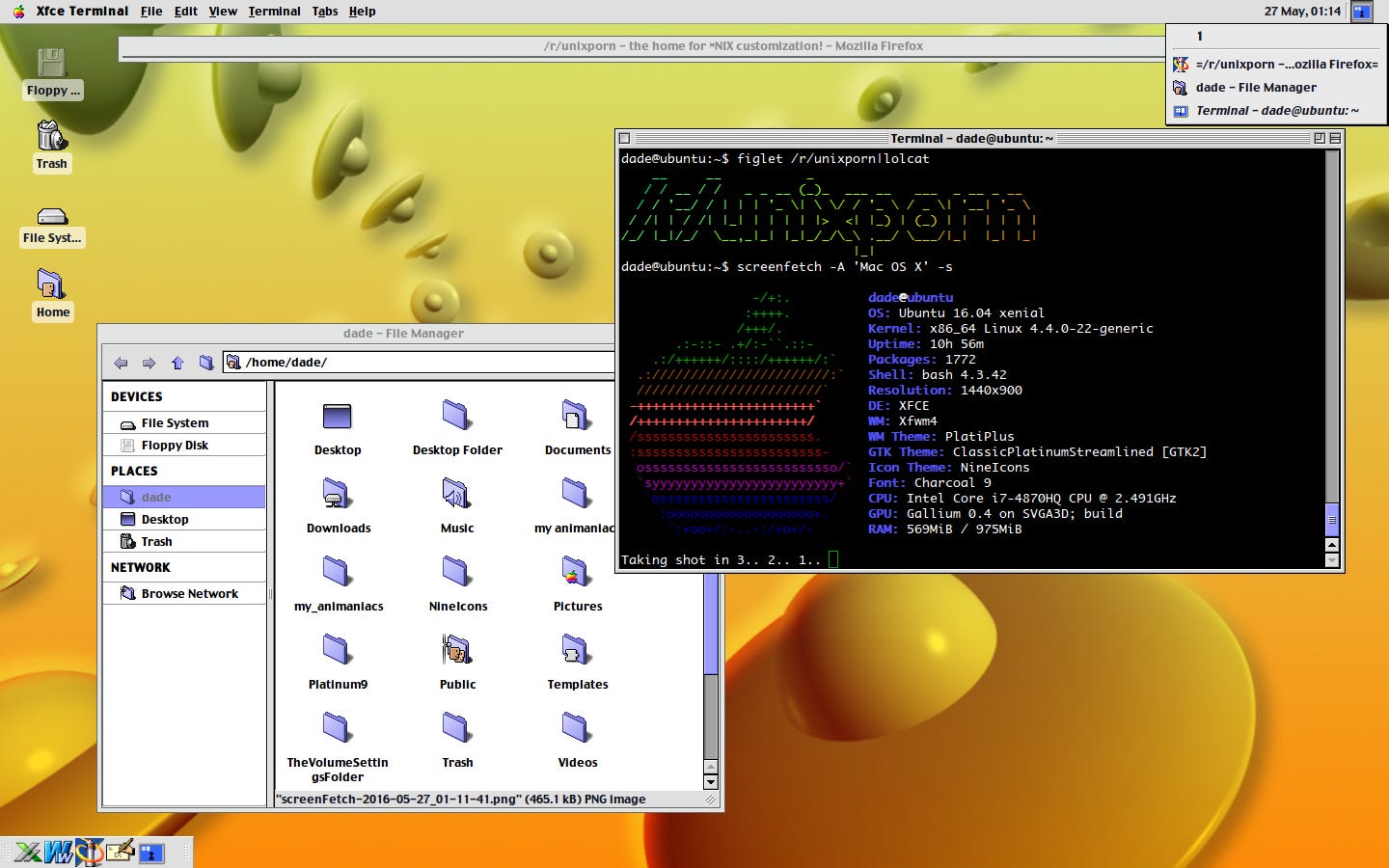Open the Terminal menu in the menu bar
The width and height of the screenshot is (1389, 868).
274,12
